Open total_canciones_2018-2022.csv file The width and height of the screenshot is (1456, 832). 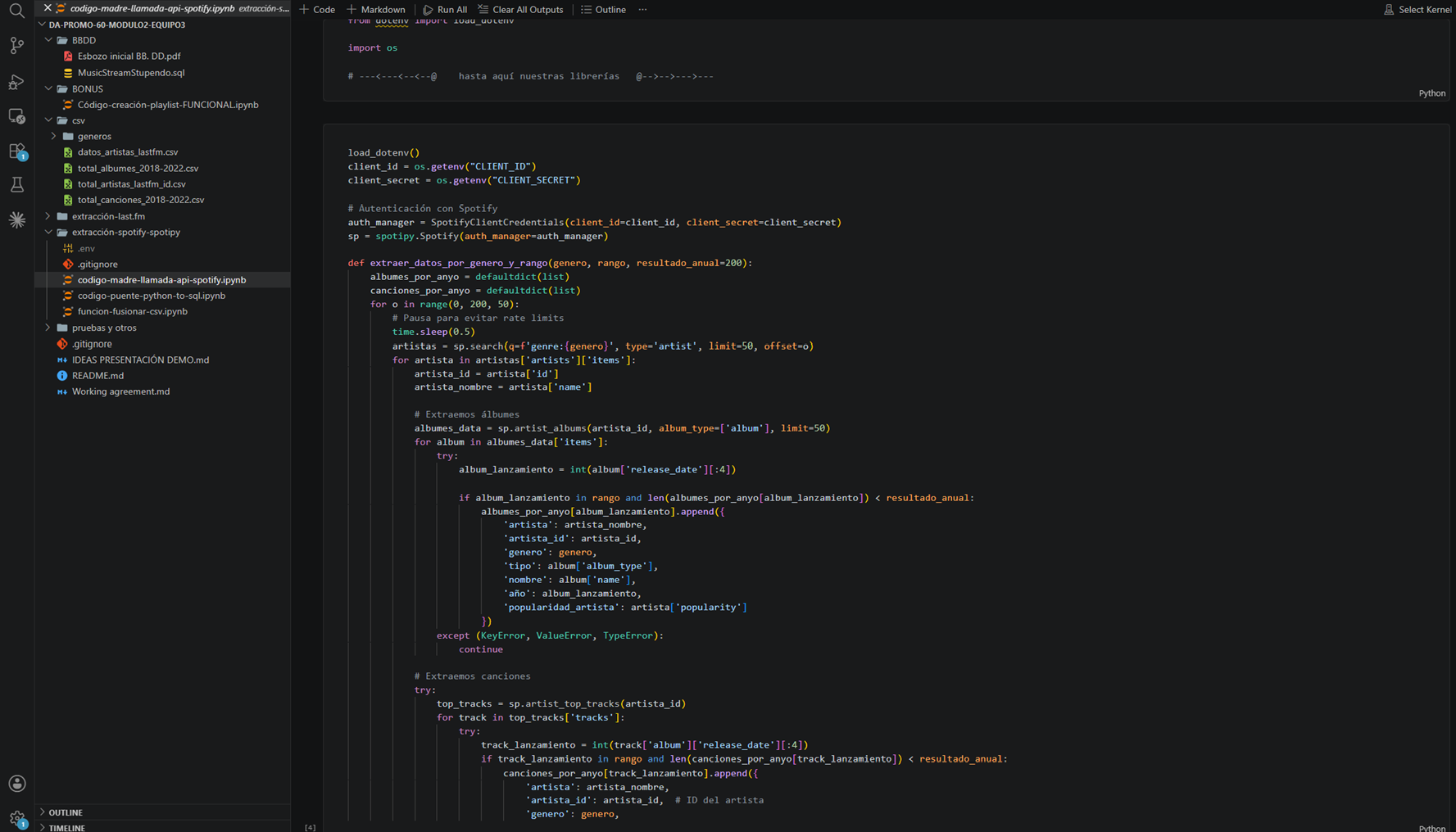(x=141, y=200)
